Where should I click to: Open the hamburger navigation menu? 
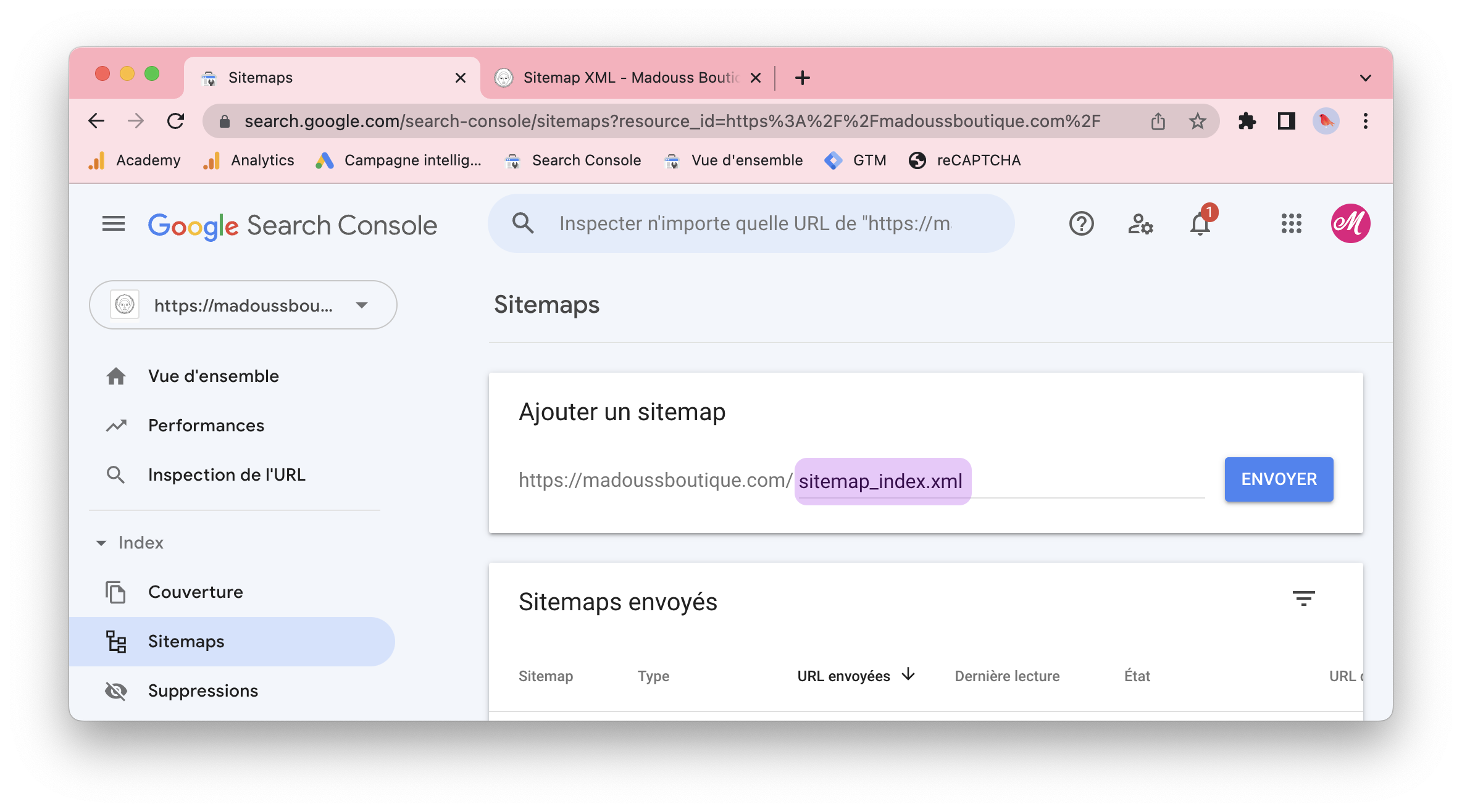(114, 224)
